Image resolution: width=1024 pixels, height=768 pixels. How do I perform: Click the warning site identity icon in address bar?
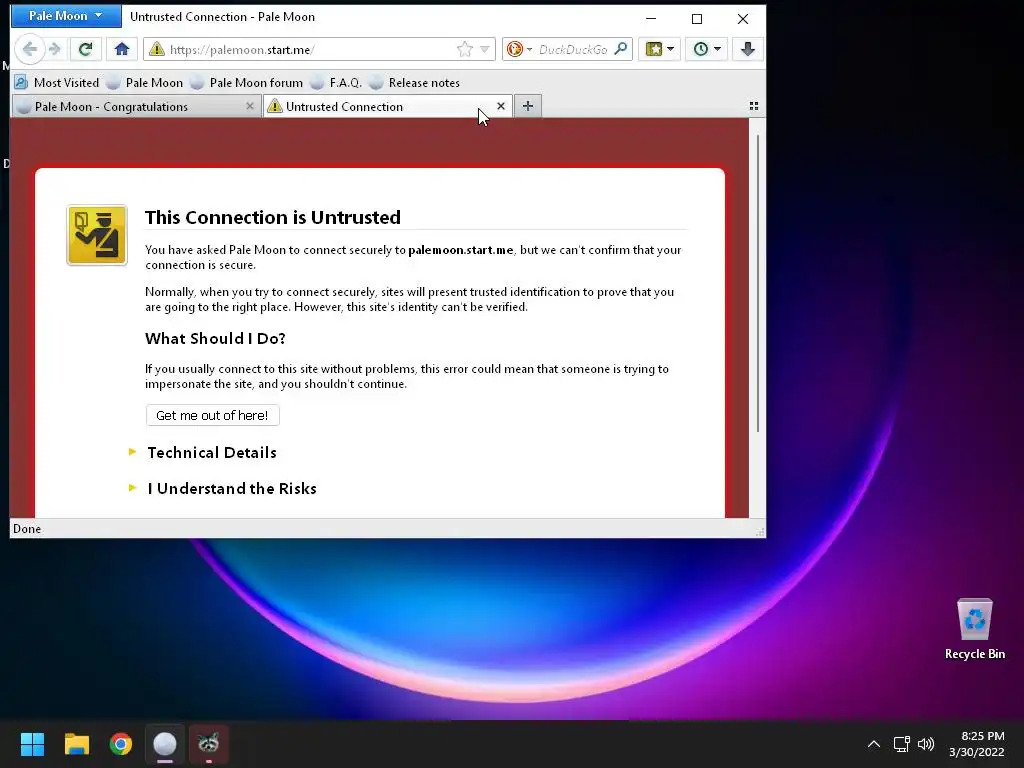(x=157, y=49)
